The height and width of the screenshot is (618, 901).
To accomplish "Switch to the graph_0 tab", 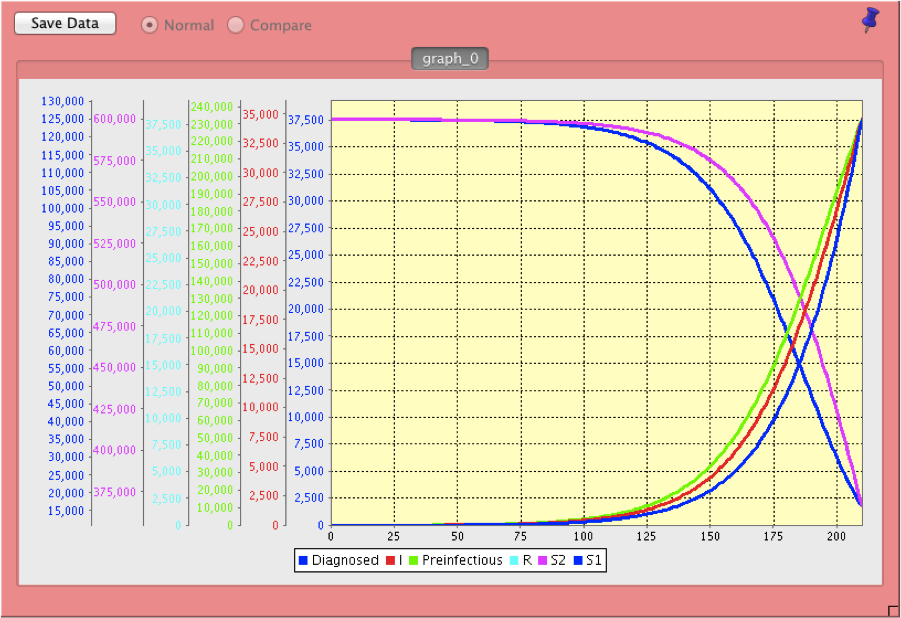I will [x=450, y=58].
